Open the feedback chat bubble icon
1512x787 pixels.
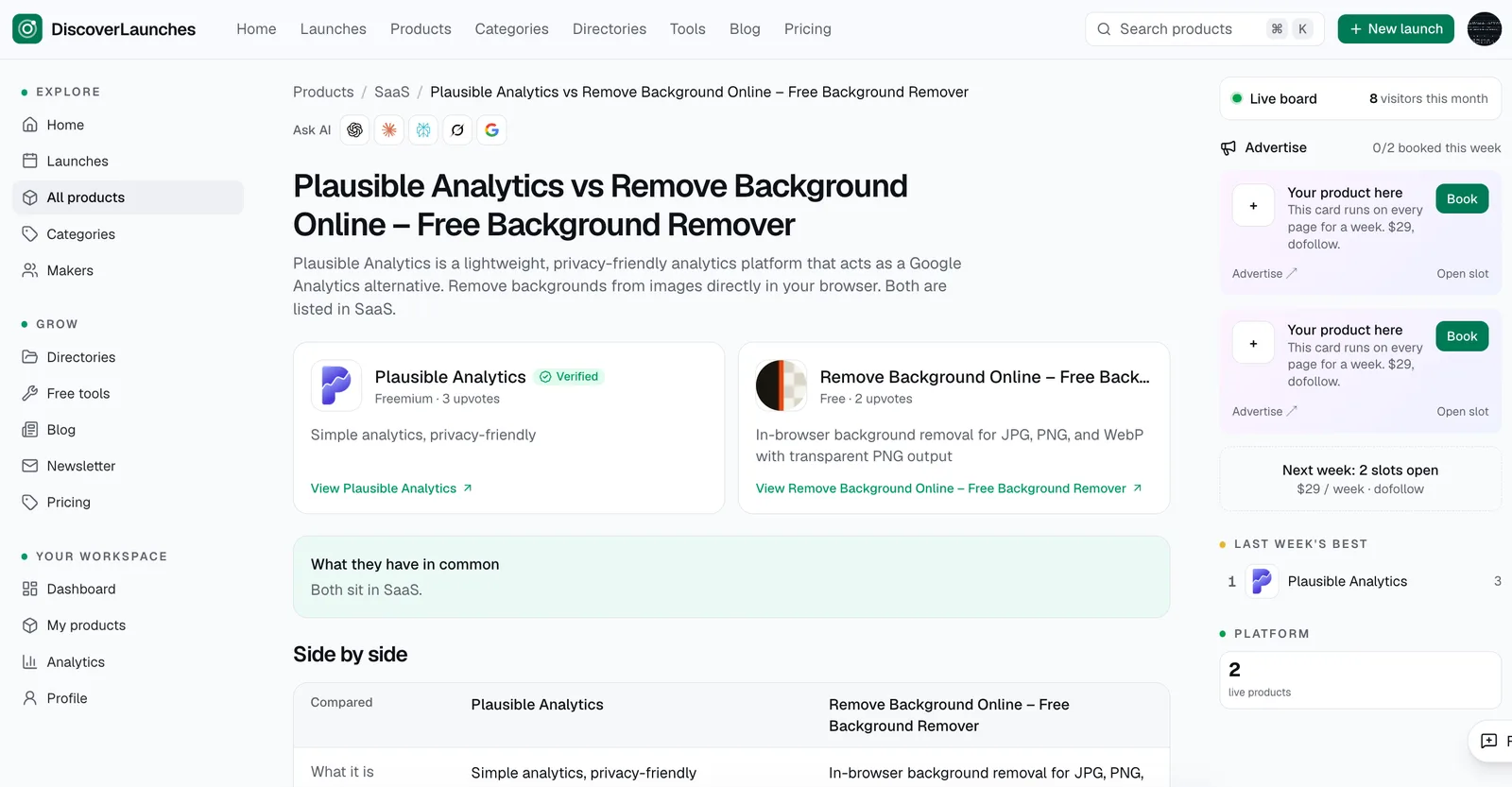click(x=1488, y=741)
